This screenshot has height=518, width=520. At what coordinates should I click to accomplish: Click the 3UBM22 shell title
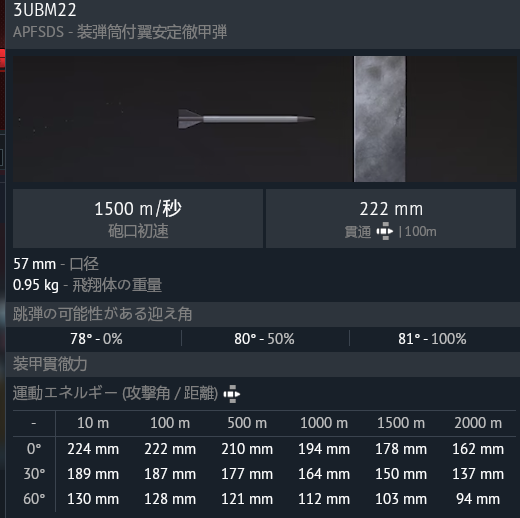coord(45,10)
